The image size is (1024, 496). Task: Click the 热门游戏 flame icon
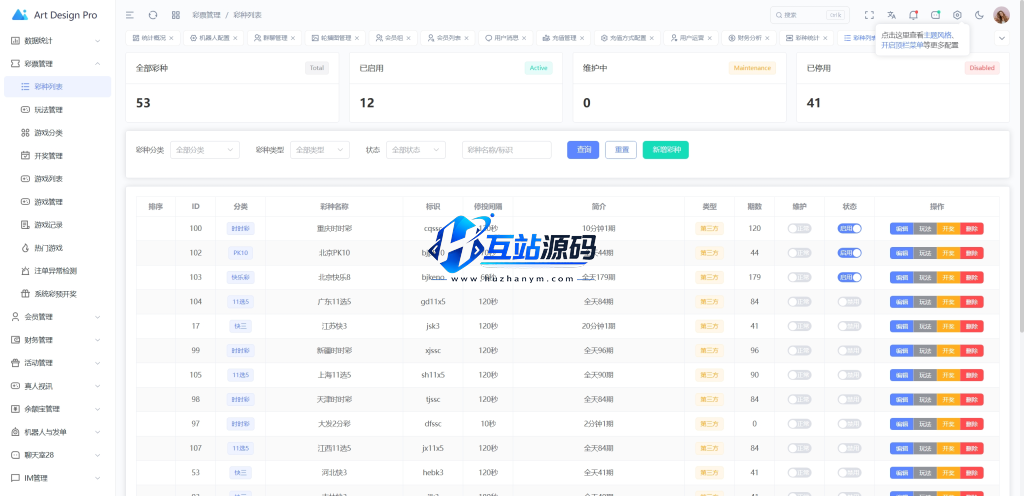click(x=25, y=247)
